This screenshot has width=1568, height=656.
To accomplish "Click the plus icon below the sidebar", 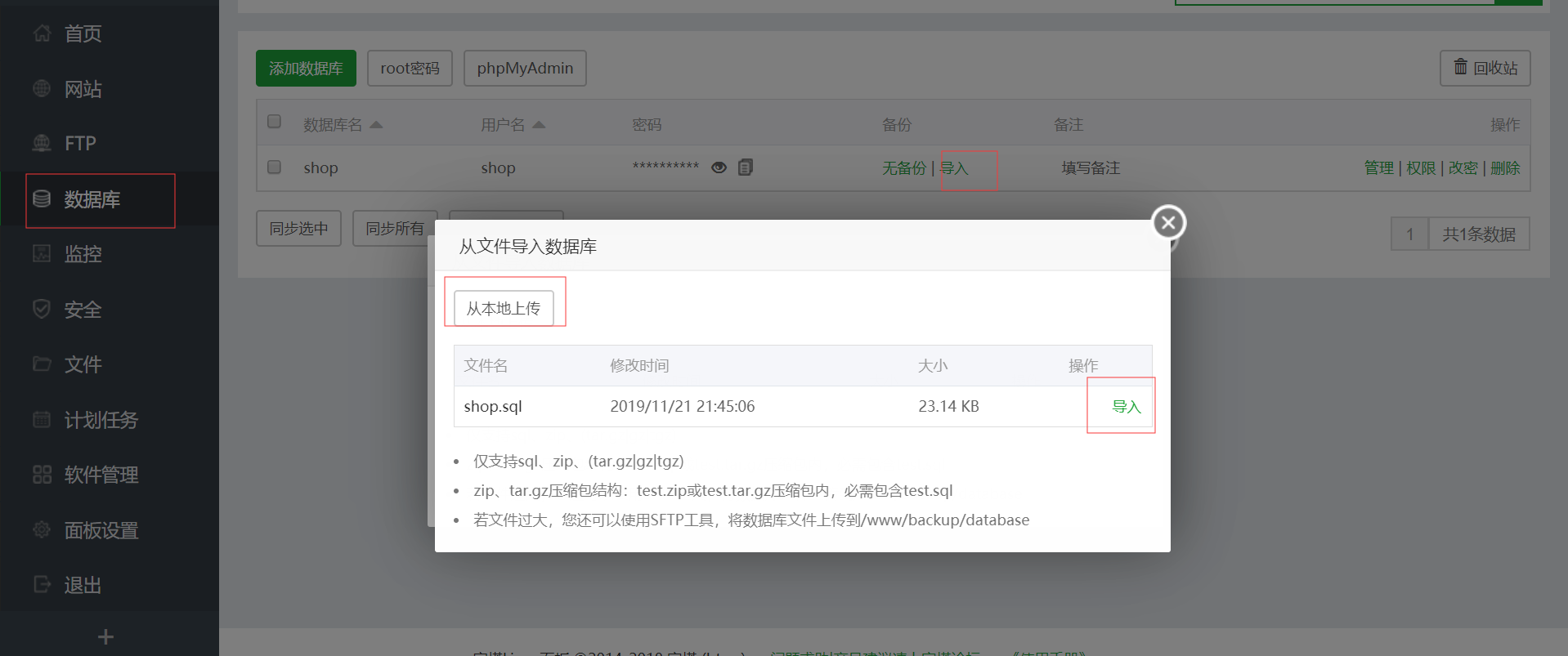I will coord(105,636).
